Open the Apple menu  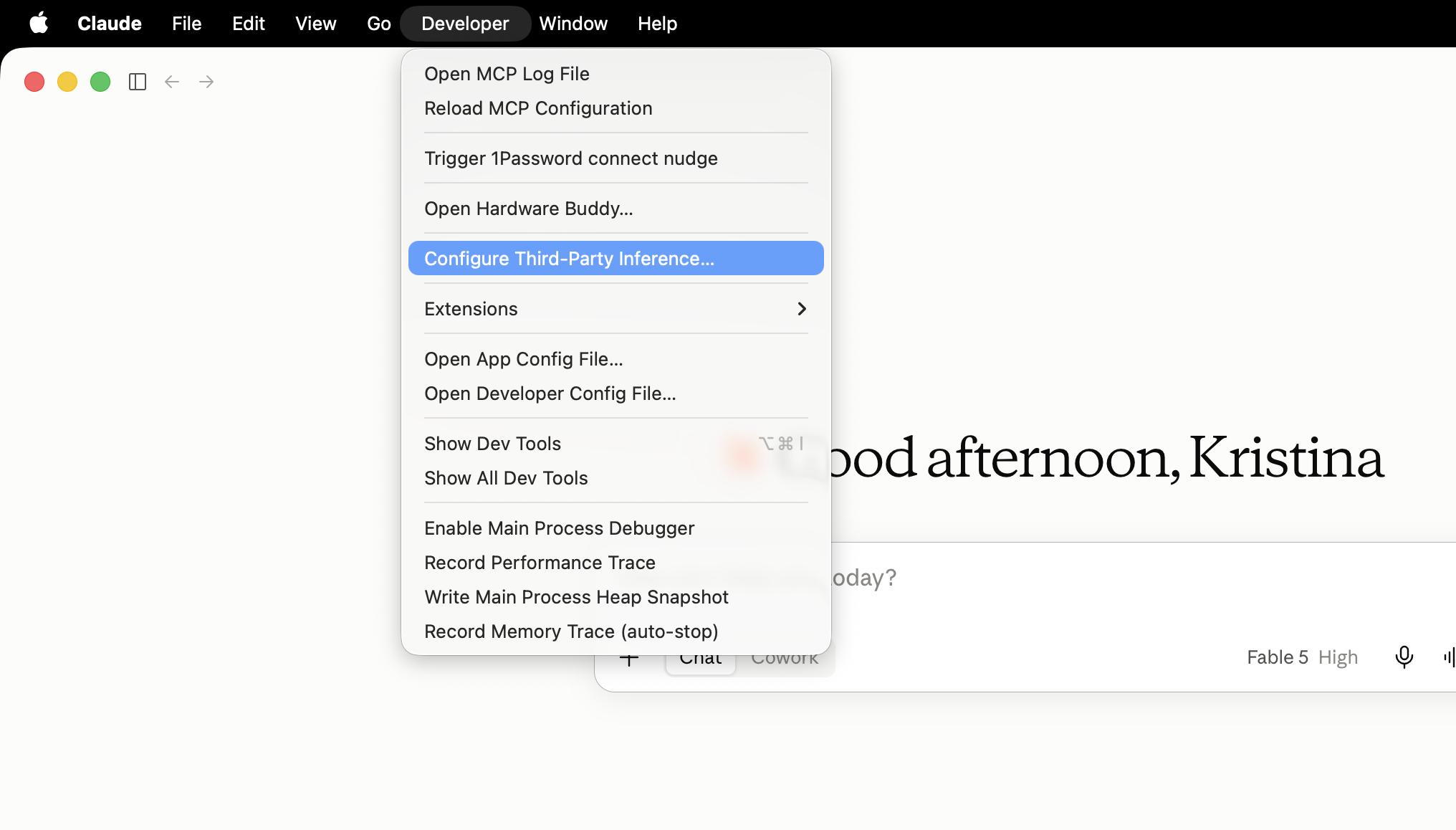[39, 23]
